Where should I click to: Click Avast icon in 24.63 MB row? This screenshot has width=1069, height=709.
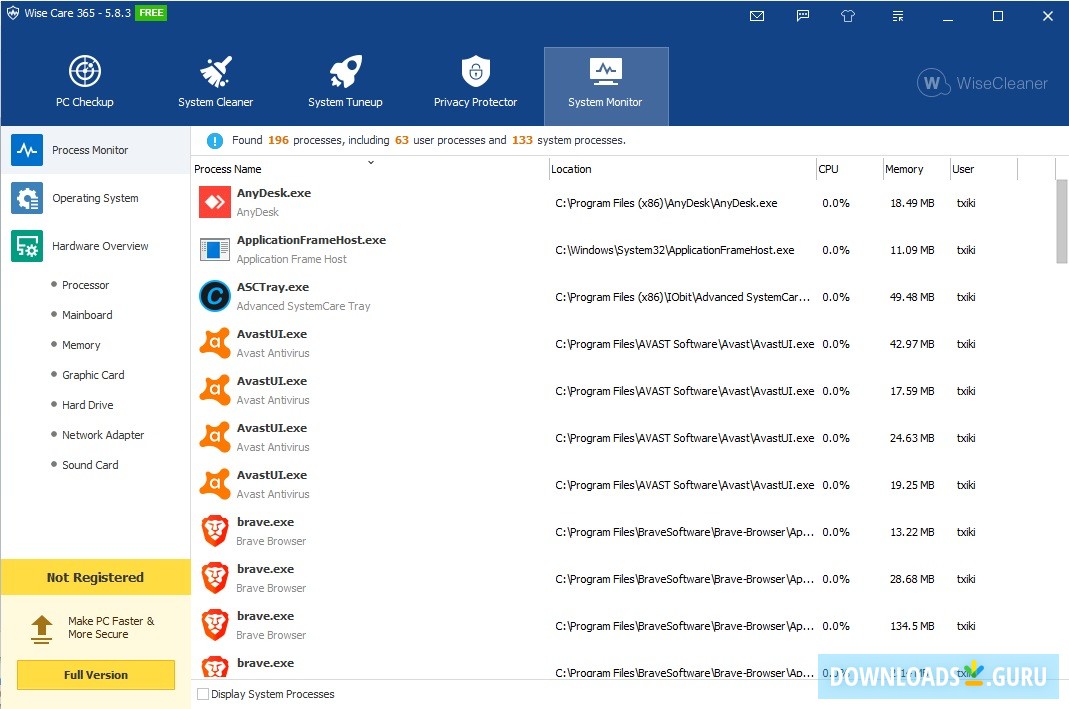click(x=215, y=438)
